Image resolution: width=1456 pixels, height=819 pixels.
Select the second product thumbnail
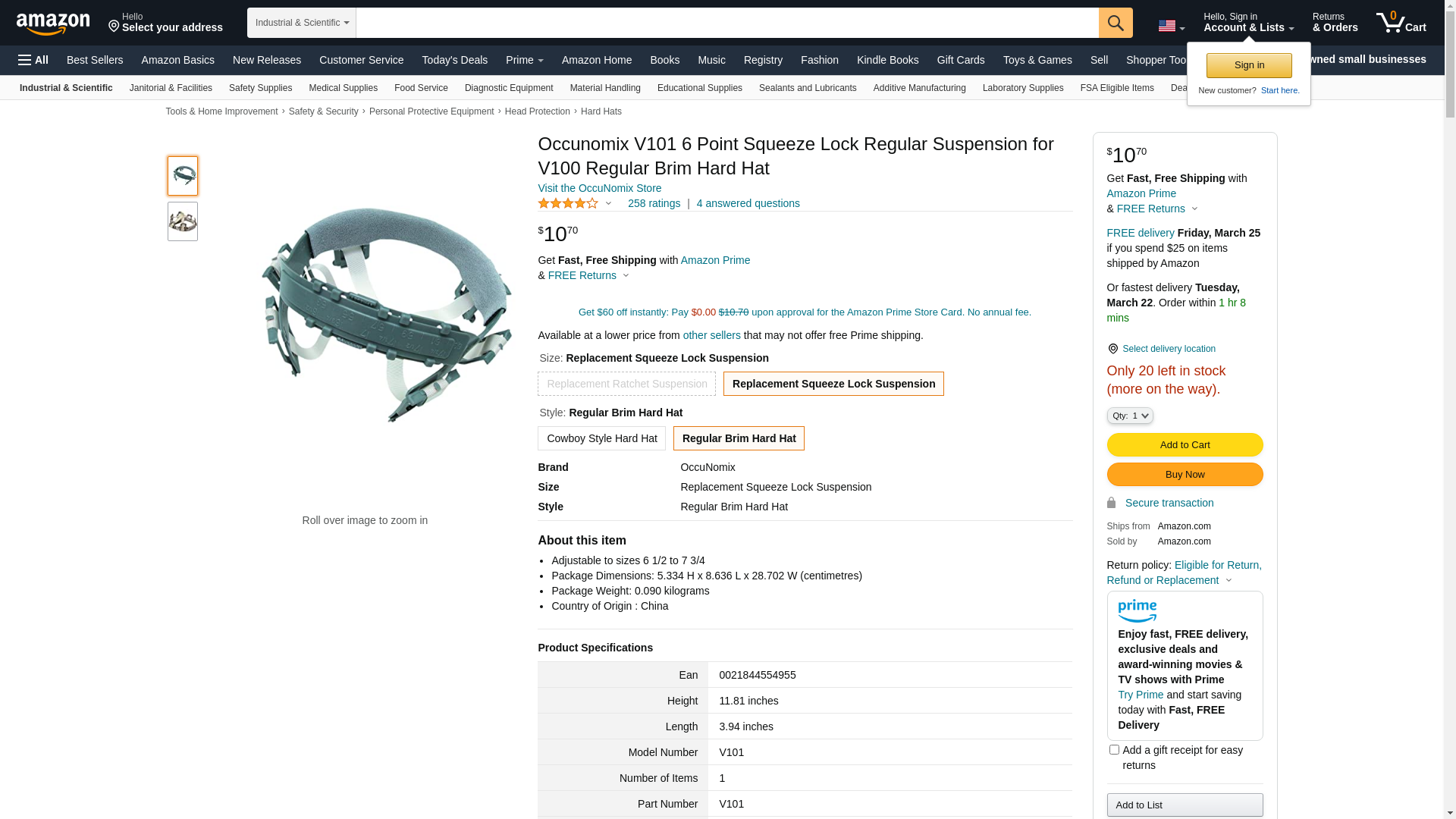click(183, 221)
